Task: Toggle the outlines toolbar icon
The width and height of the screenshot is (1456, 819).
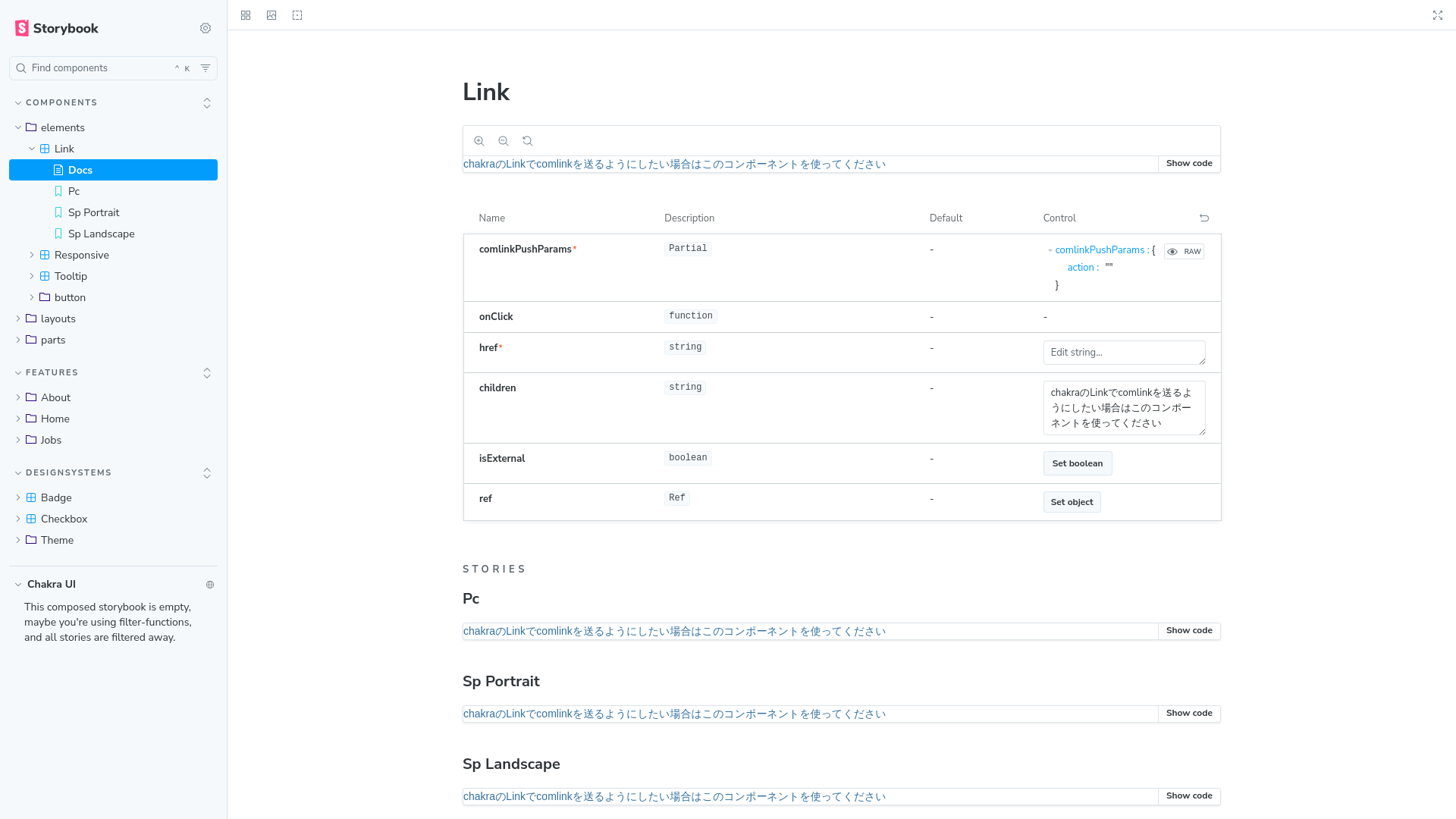Action: coord(297,15)
